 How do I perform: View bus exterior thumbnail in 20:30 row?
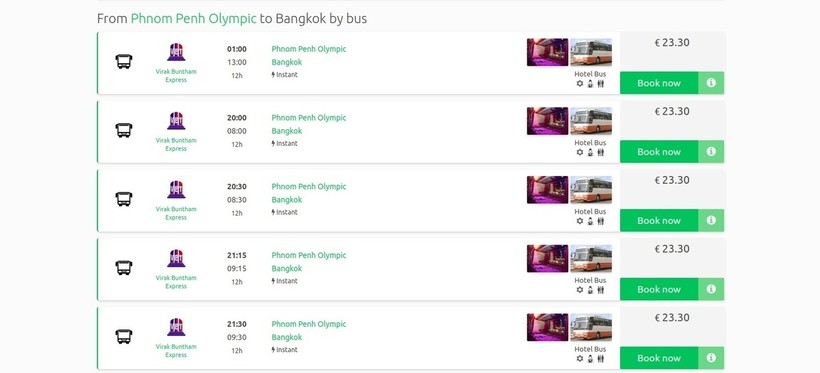point(591,189)
